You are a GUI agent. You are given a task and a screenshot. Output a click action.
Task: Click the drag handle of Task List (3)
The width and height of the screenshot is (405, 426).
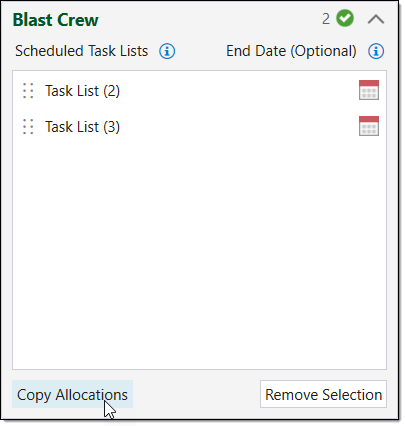(x=28, y=127)
